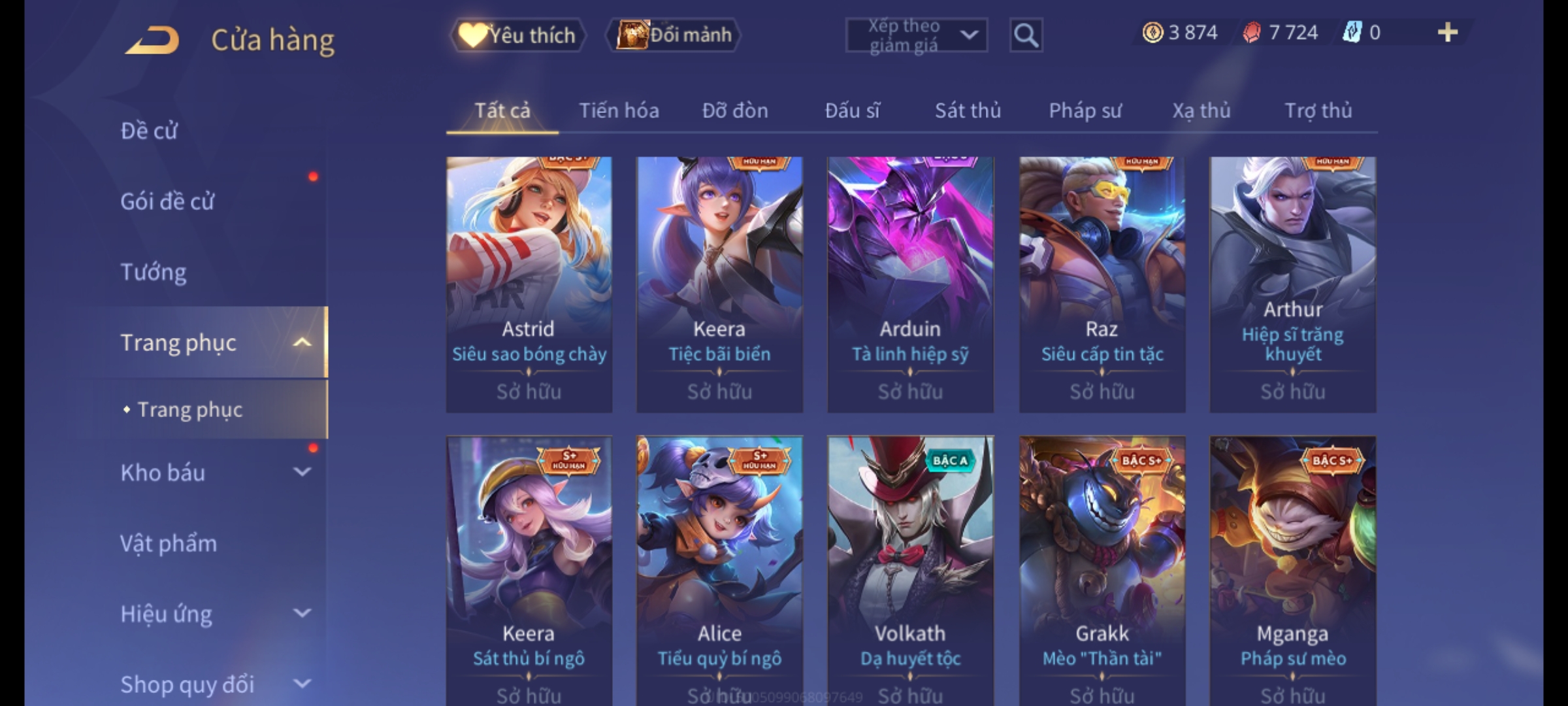1568x706 pixels.
Task: Open the search magnifier icon
Action: pyautogui.click(x=1026, y=35)
